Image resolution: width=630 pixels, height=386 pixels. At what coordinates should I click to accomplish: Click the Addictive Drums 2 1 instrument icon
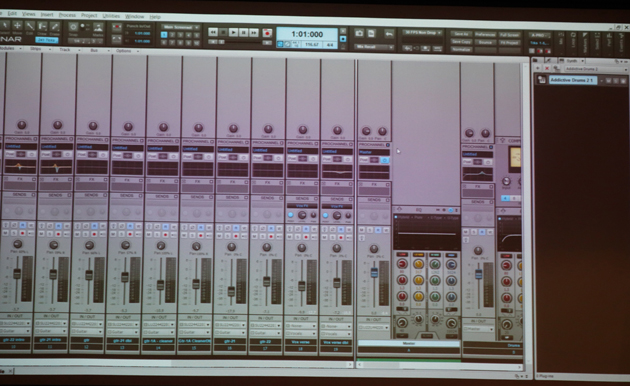pos(542,80)
